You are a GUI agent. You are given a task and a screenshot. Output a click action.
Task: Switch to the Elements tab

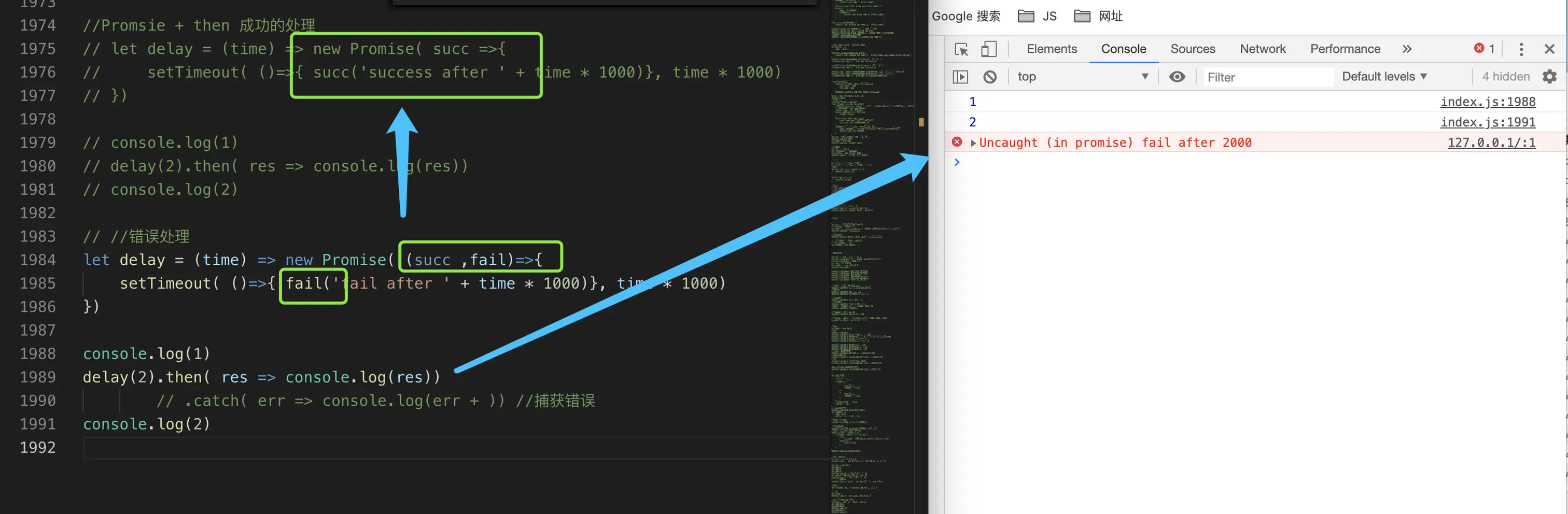(x=1051, y=49)
